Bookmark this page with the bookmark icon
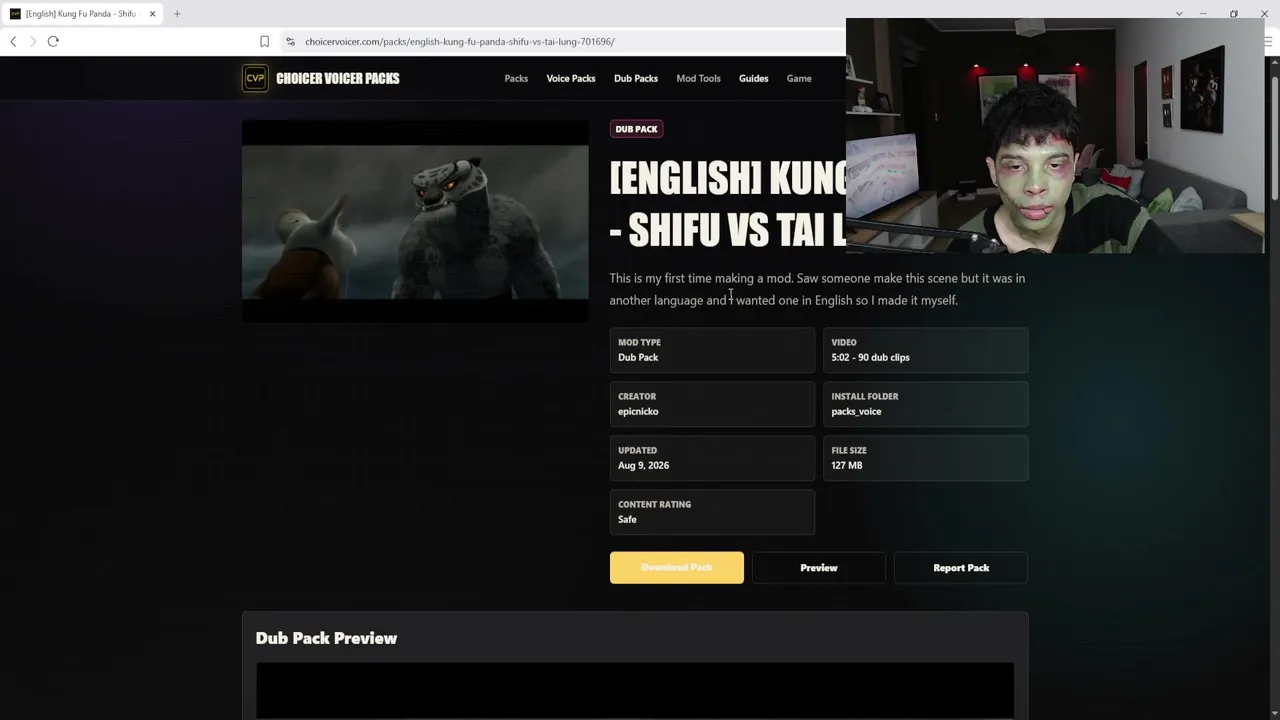The width and height of the screenshot is (1280, 720). [264, 41]
